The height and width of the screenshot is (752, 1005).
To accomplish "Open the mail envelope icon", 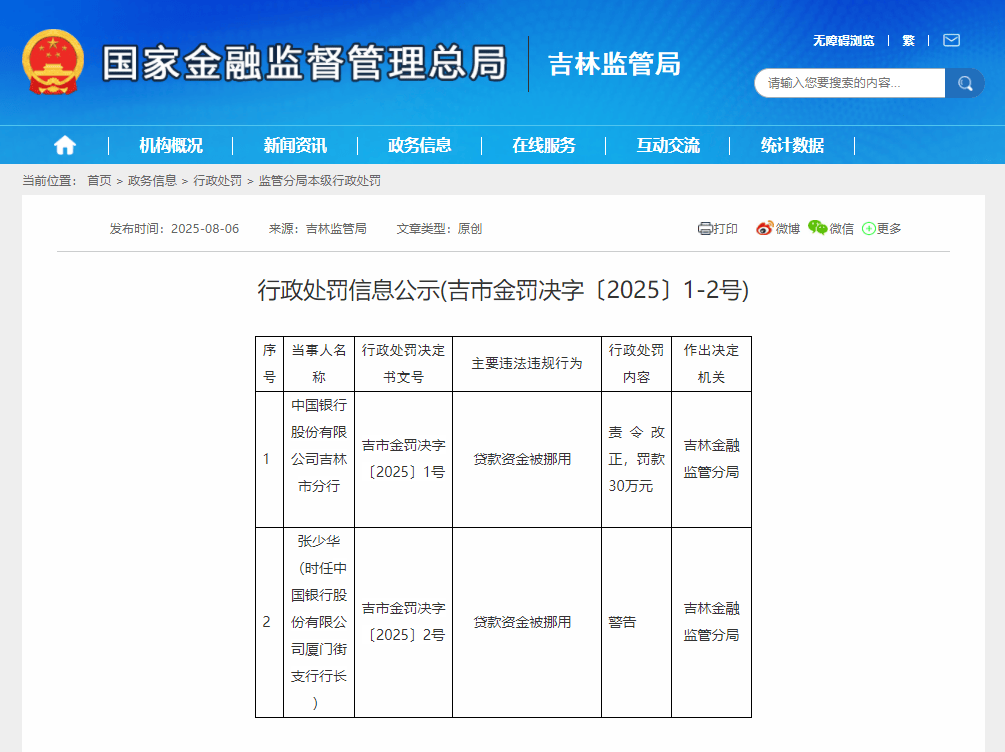I will click(x=951, y=40).
